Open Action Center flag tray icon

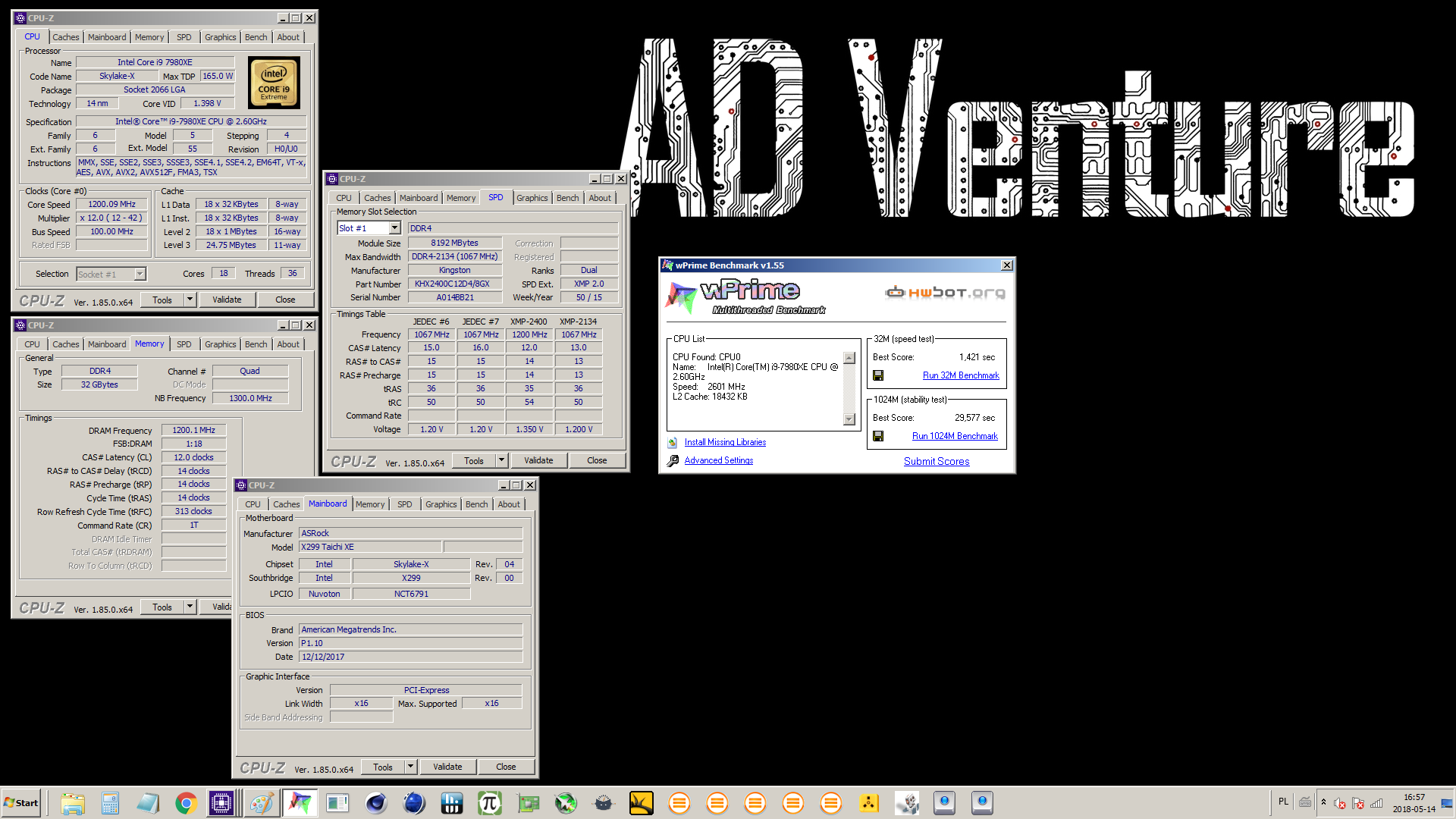coord(1358,803)
